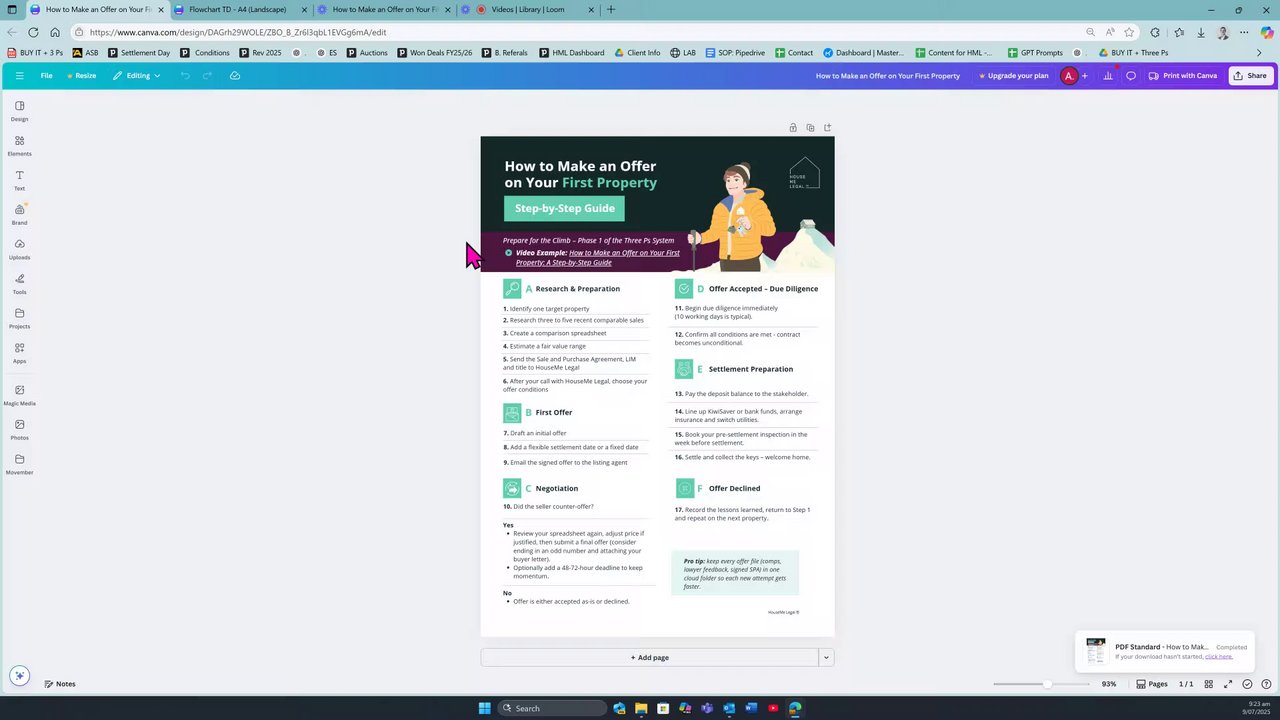The width and height of the screenshot is (1280, 720).
Task: Open the analytics insights chart icon
Action: pyautogui.click(x=1108, y=76)
